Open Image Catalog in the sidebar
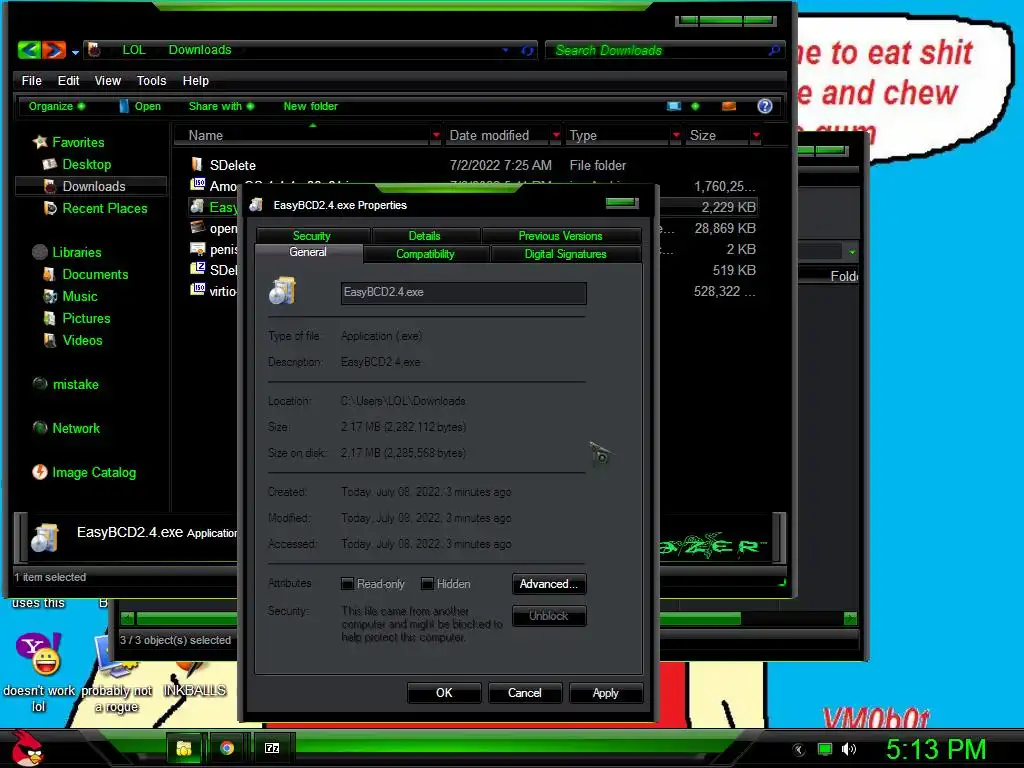Viewport: 1024px width, 768px height. pos(94,472)
